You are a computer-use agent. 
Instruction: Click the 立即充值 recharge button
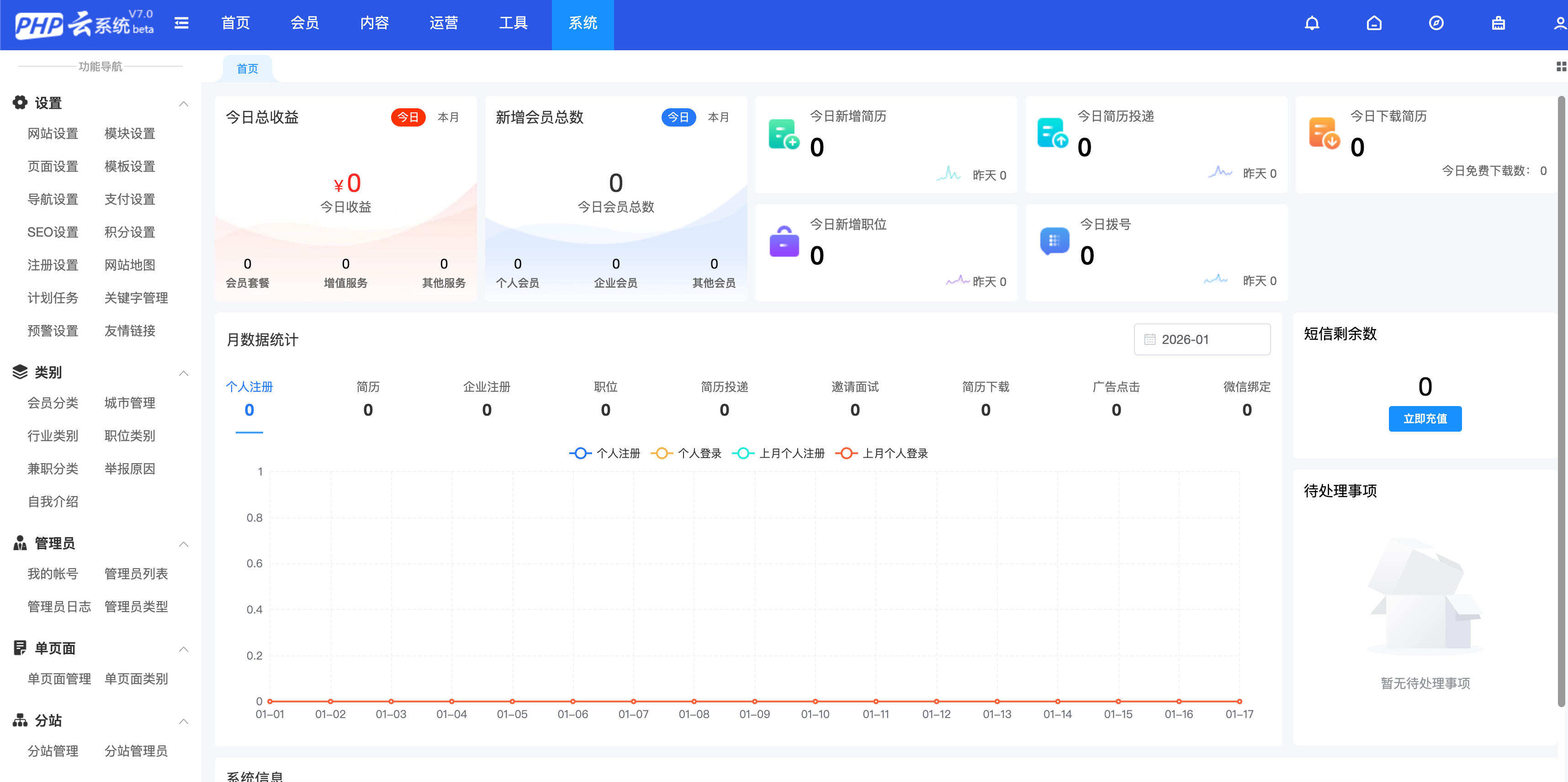[1425, 419]
